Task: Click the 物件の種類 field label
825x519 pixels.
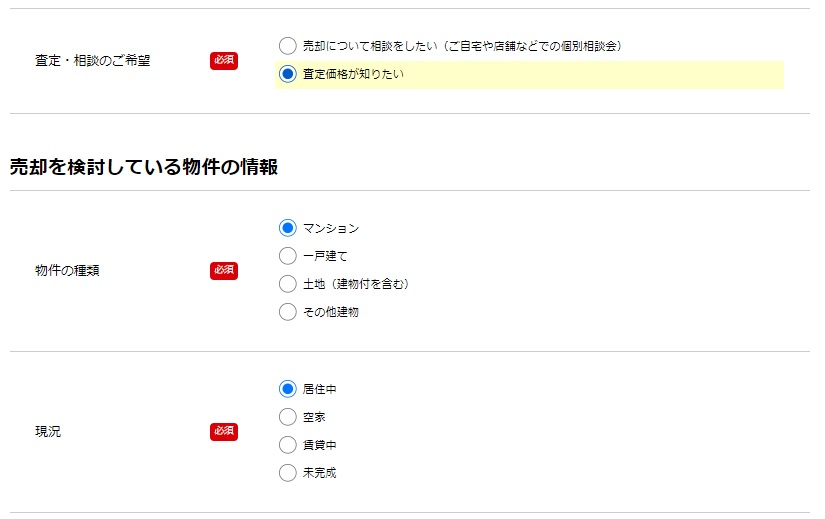Action: click(67, 271)
